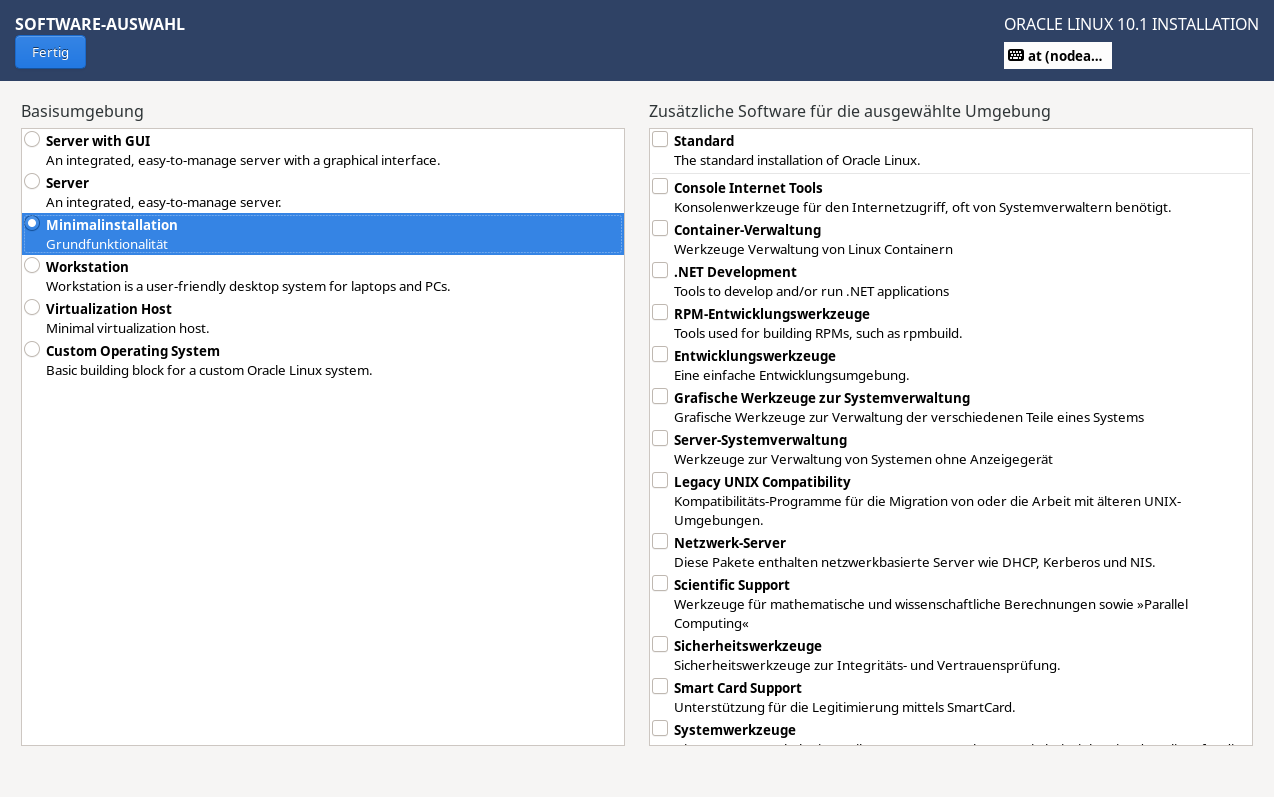Click the SOFTWARE-AUSWAHL heading

(x=99, y=23)
